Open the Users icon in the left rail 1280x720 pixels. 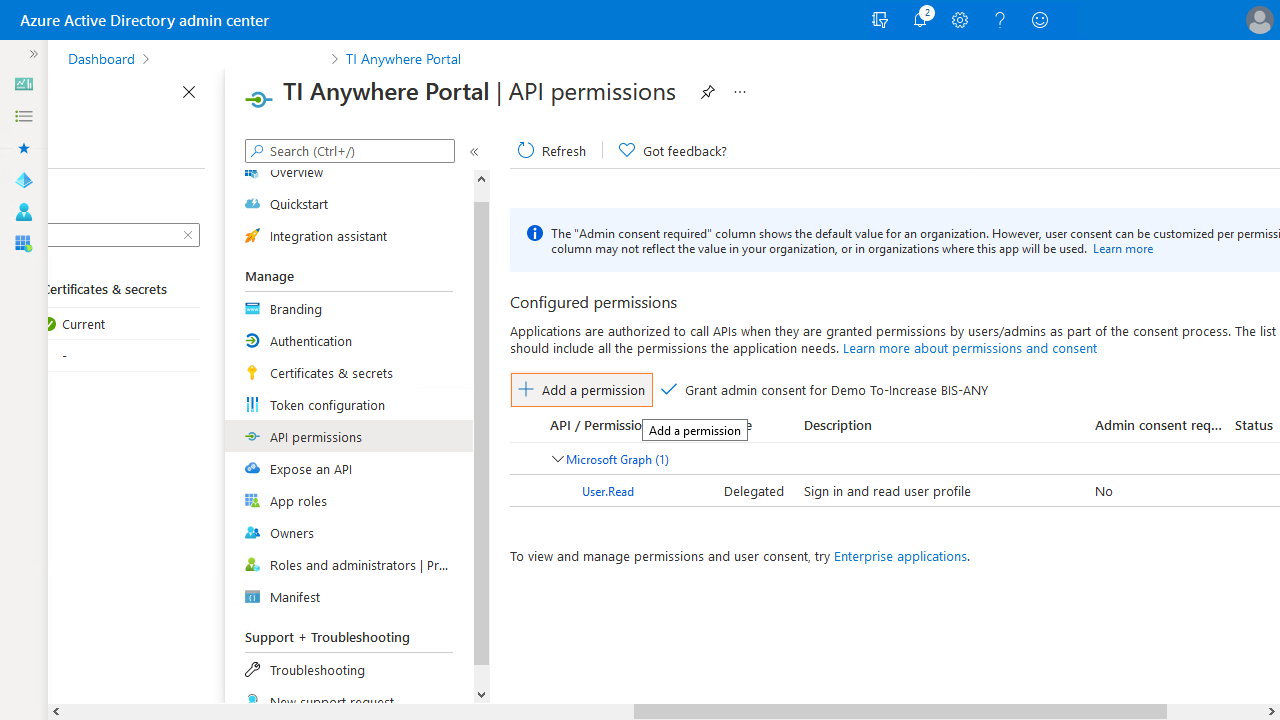24,212
